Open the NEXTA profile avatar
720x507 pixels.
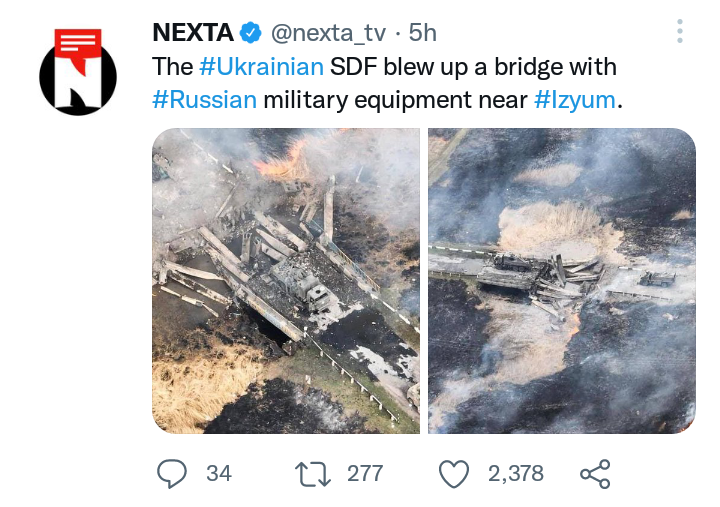(78, 70)
